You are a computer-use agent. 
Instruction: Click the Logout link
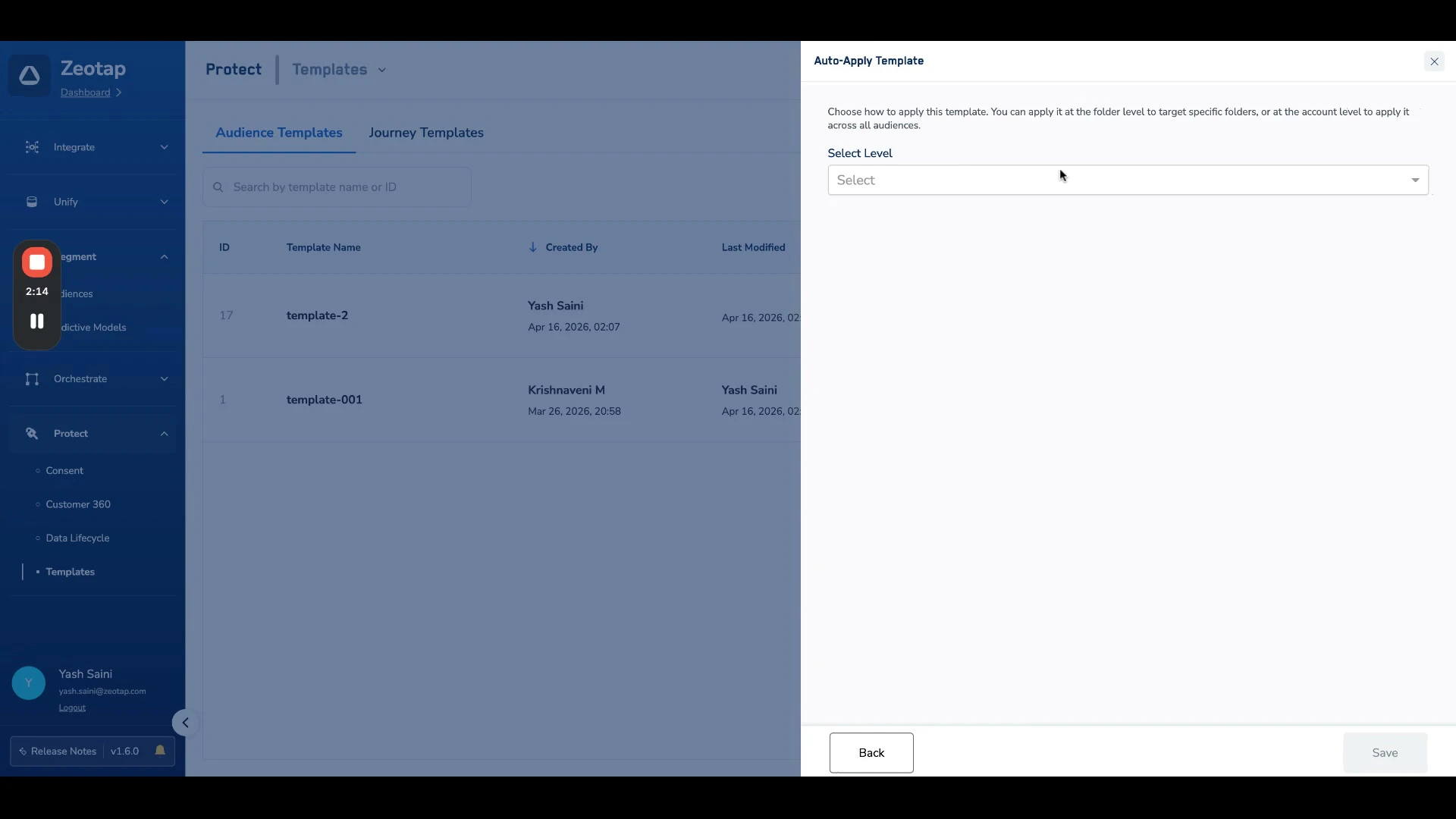pyautogui.click(x=72, y=708)
